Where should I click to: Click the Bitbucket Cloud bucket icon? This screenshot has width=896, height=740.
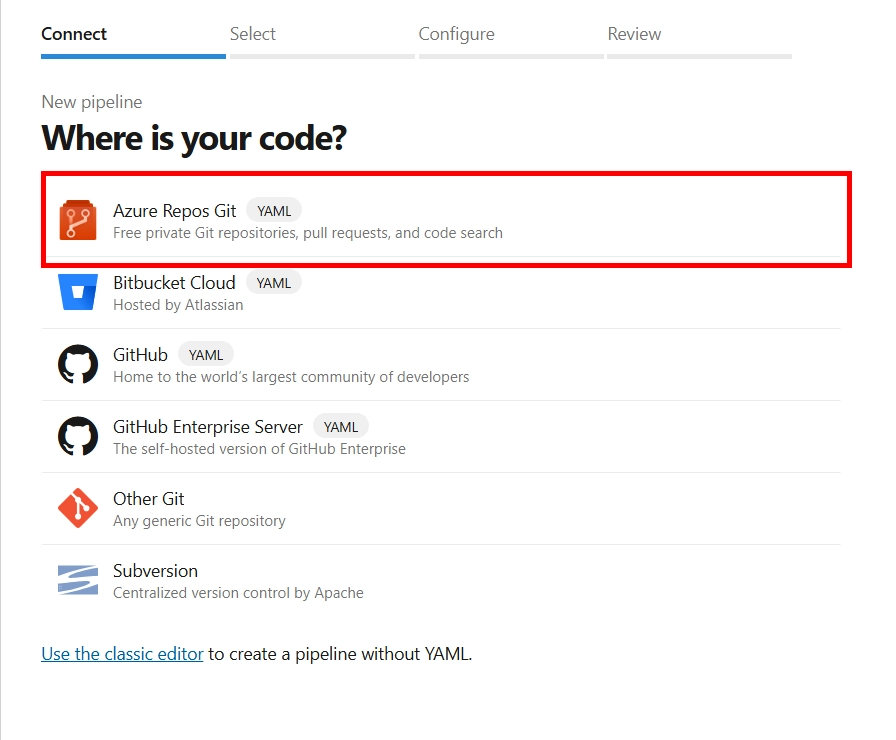coord(78,292)
